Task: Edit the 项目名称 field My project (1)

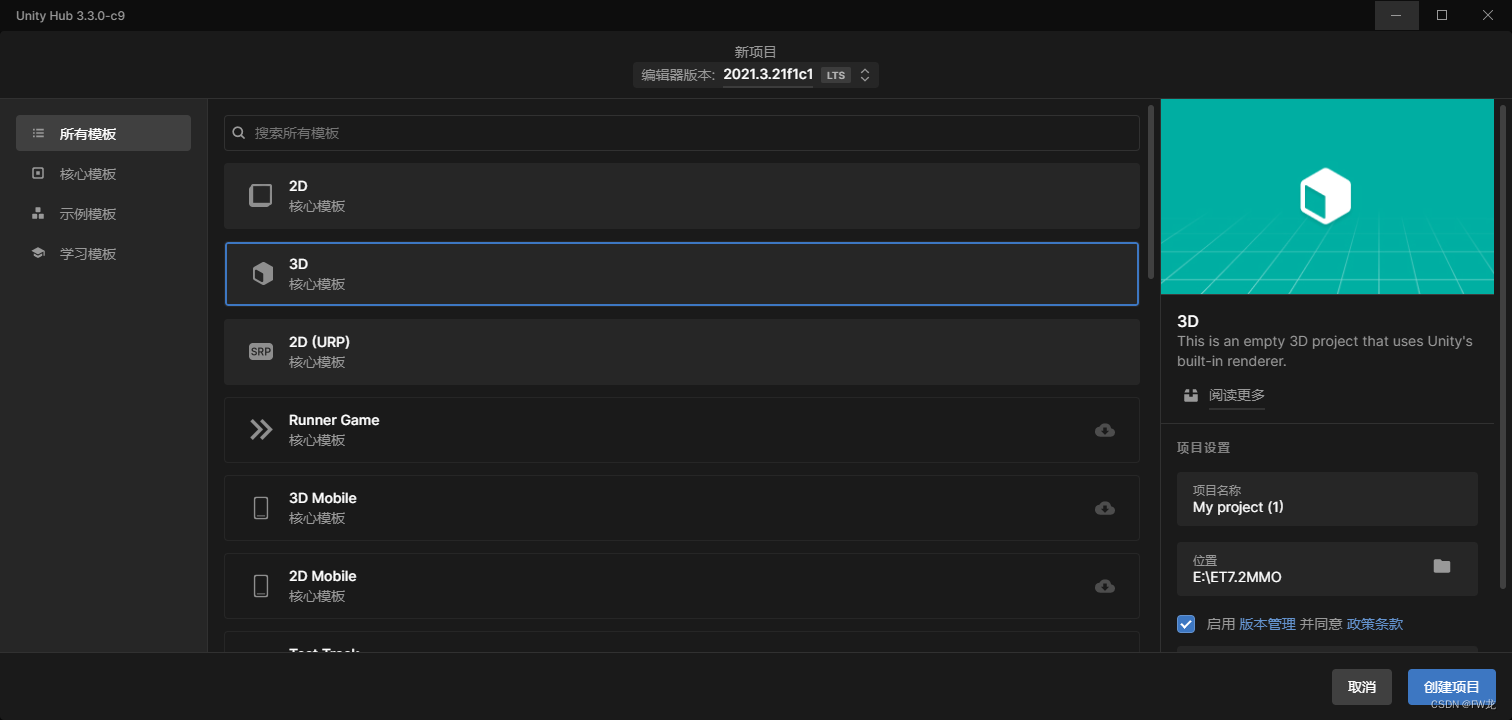Action: 1327,499
